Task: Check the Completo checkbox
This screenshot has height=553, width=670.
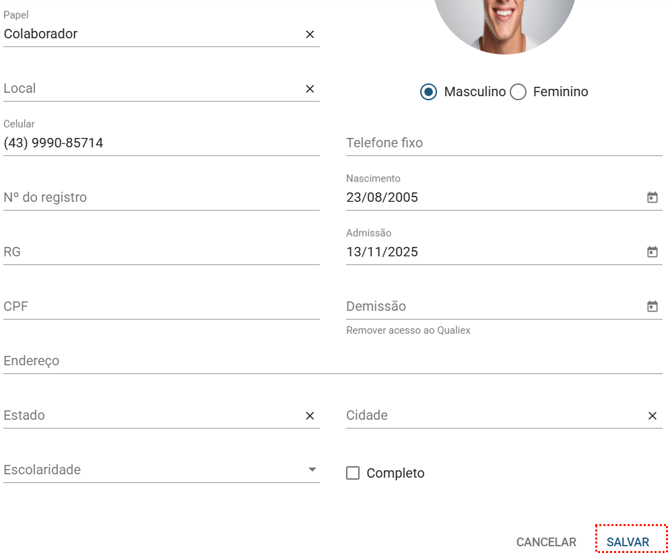Action: (x=353, y=473)
